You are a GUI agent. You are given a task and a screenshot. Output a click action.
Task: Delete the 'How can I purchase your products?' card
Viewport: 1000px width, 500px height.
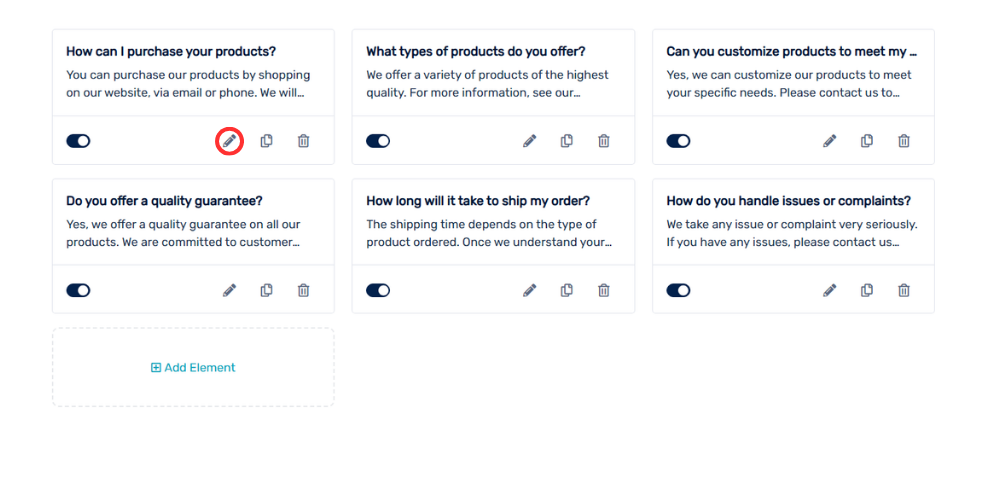304,141
